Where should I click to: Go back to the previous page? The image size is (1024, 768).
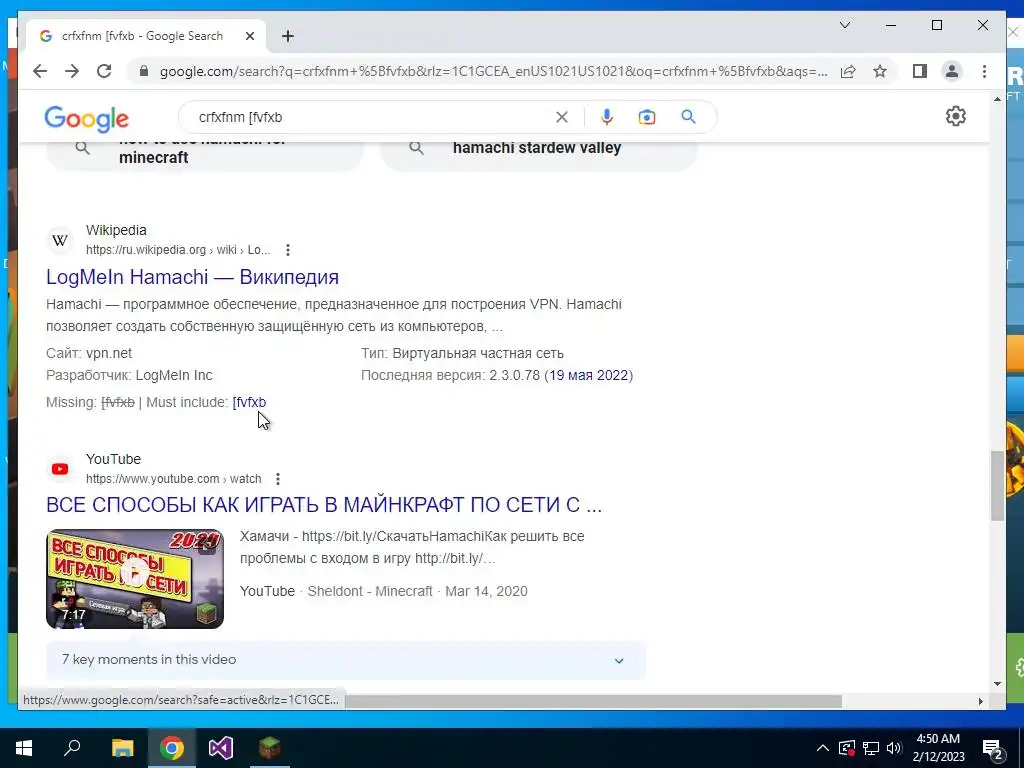[40, 71]
